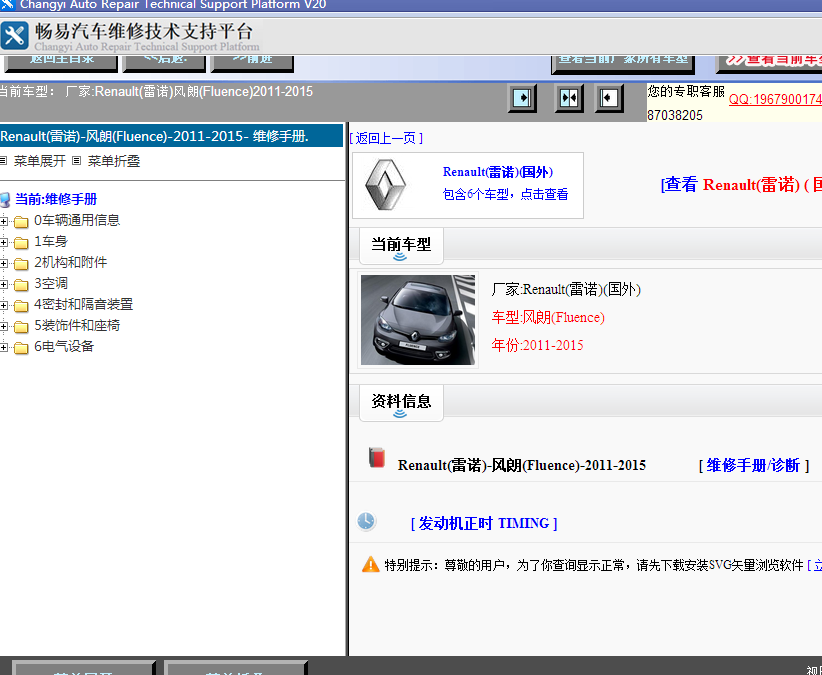Click the wrench app logo icon
Image resolution: width=822 pixels, height=675 pixels.
[x=14, y=36]
